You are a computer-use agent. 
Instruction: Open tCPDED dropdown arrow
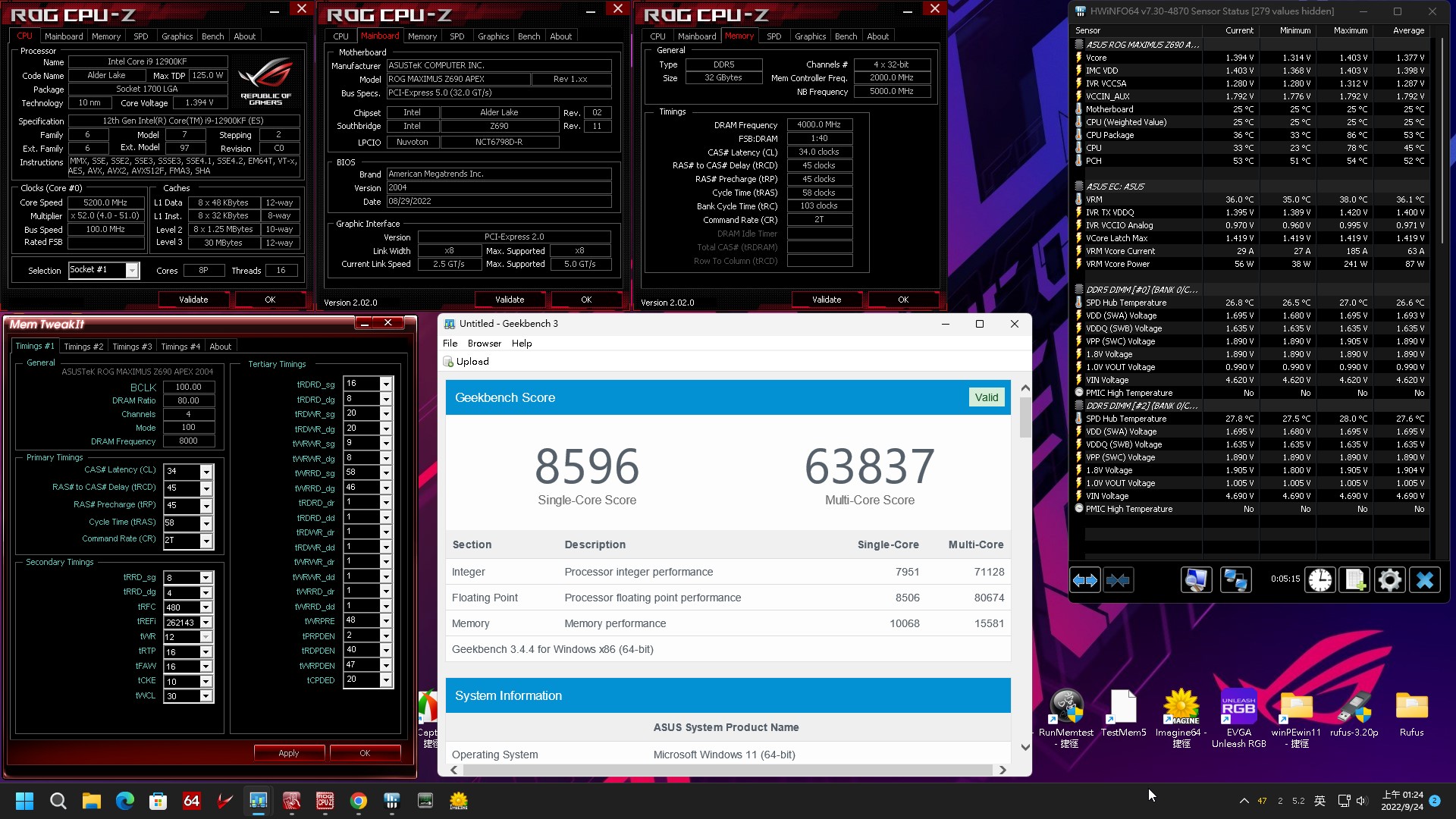coord(386,680)
